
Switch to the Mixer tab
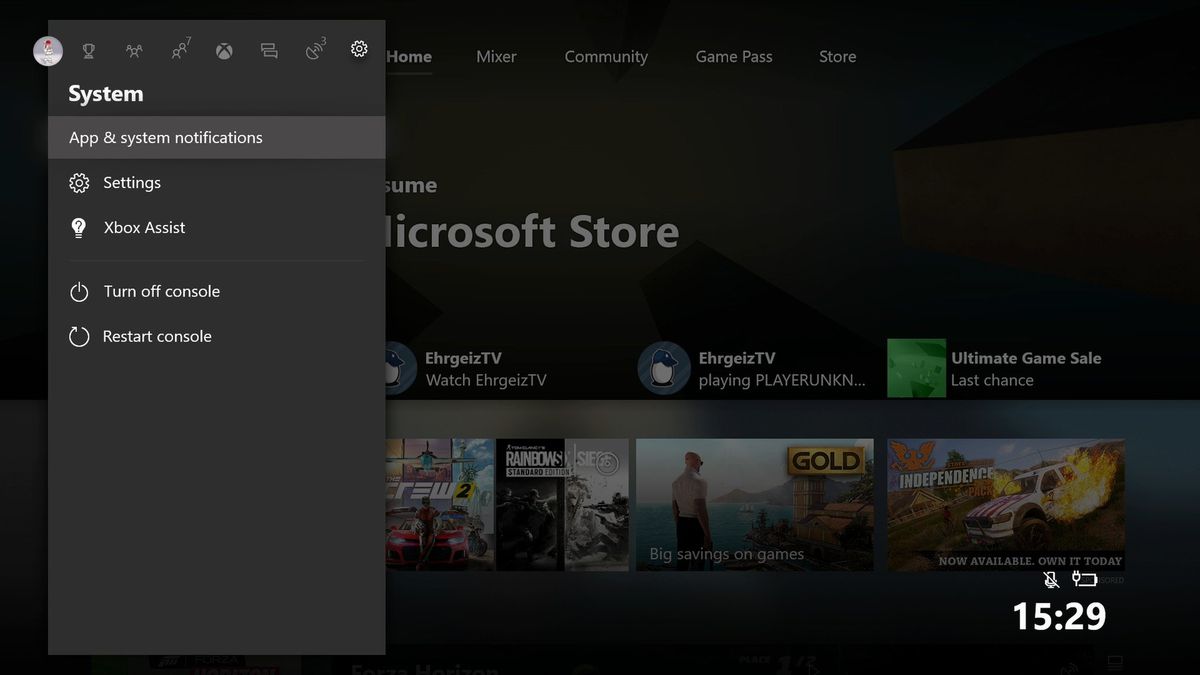pos(496,57)
